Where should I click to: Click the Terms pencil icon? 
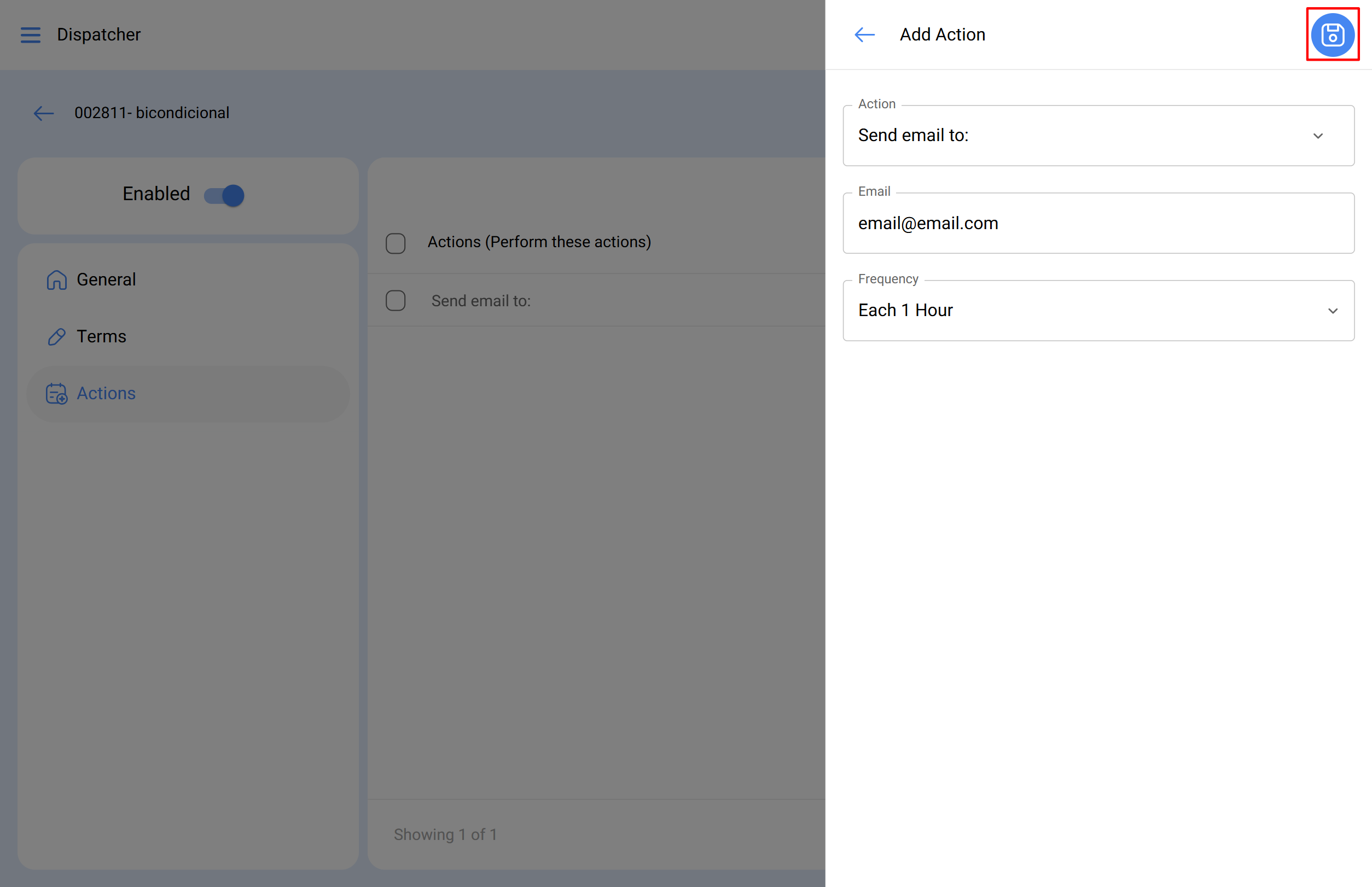click(56, 336)
